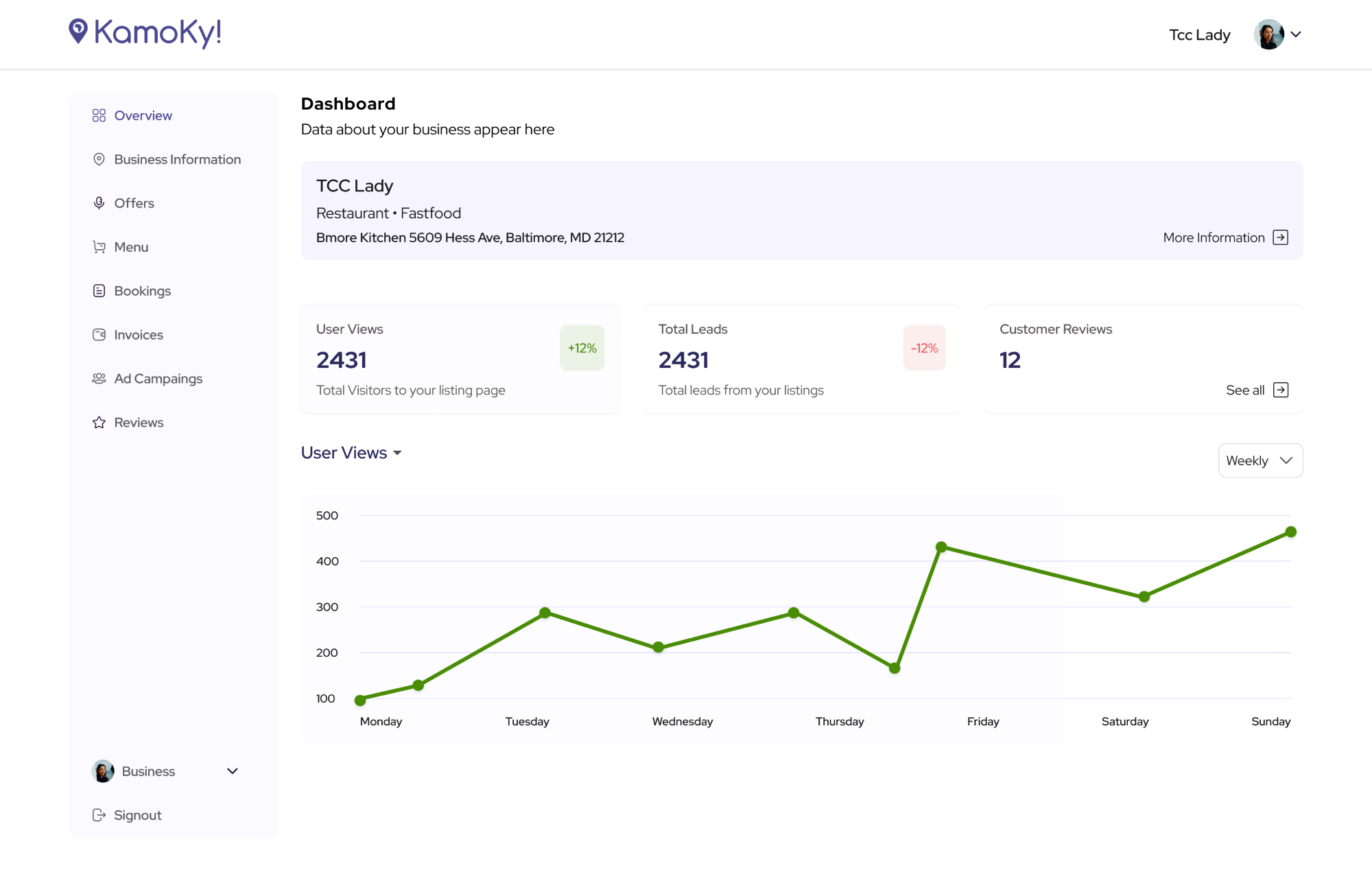The height and width of the screenshot is (879, 1372).
Task: Click the Offers microphone icon
Action: (99, 203)
